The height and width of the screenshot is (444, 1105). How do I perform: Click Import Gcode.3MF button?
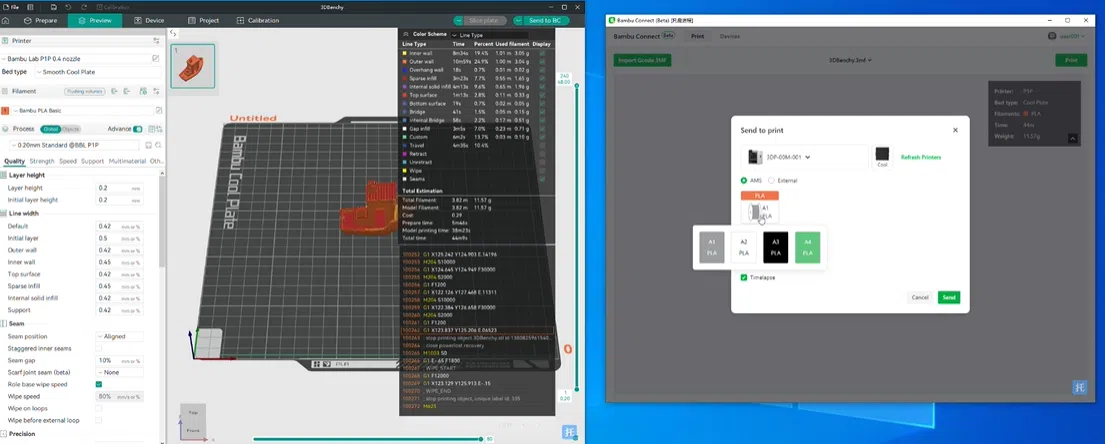[642, 61]
